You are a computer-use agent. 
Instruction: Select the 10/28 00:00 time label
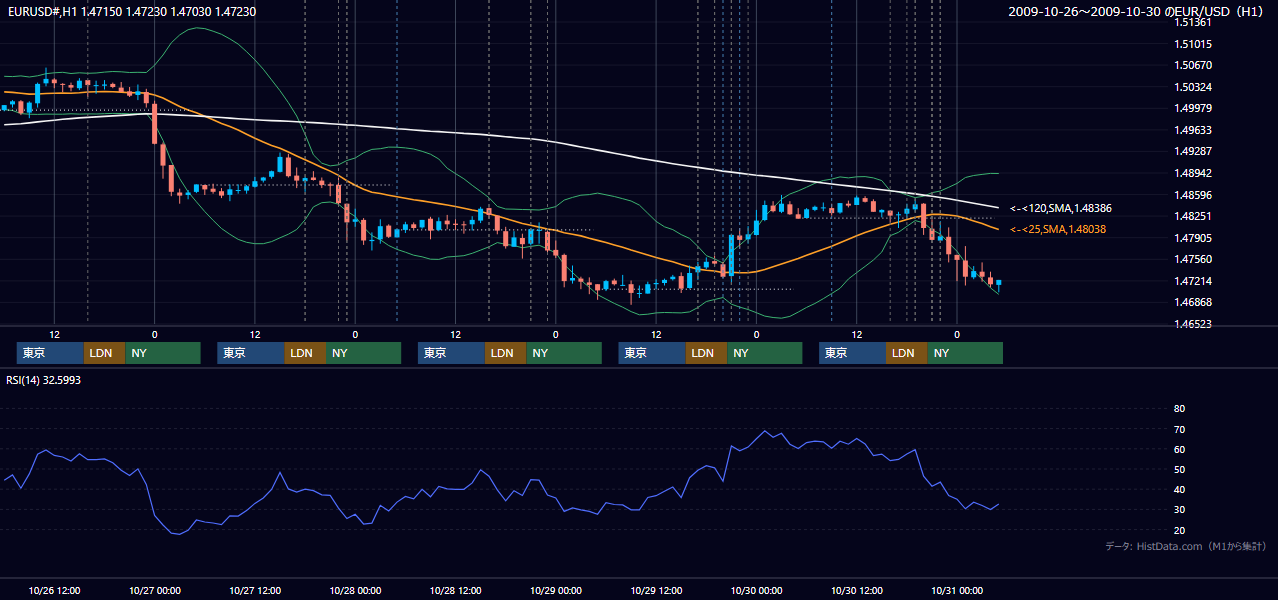[x=355, y=590]
